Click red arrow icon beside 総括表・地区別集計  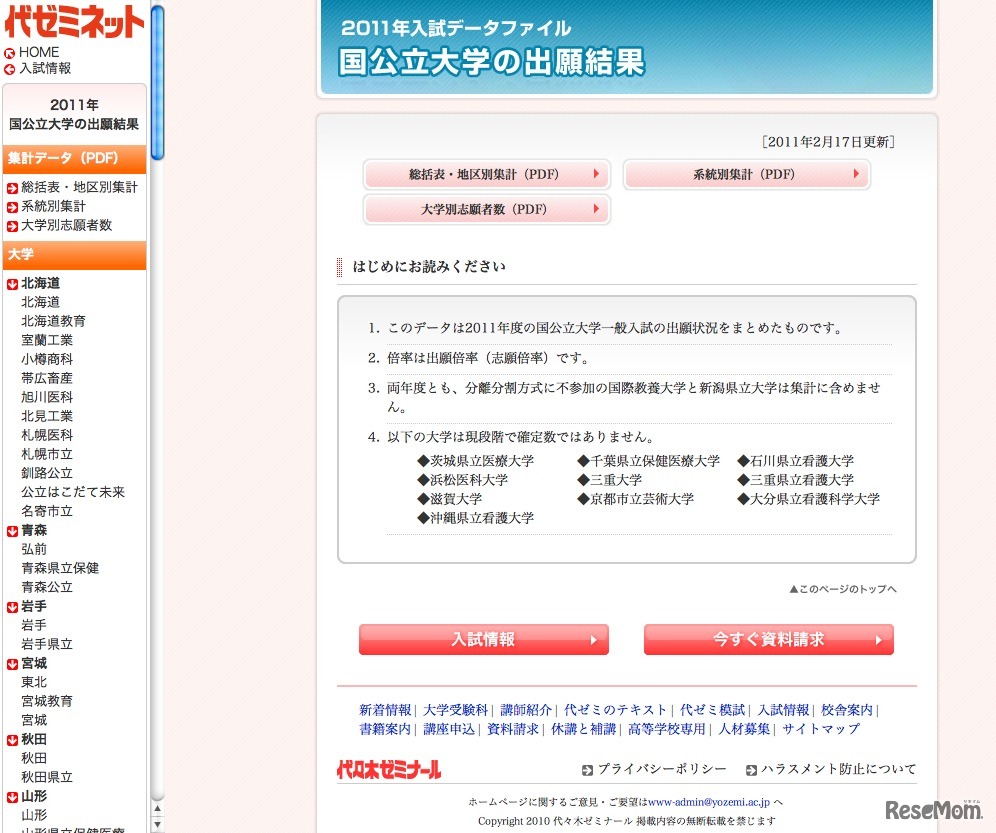click(12, 188)
